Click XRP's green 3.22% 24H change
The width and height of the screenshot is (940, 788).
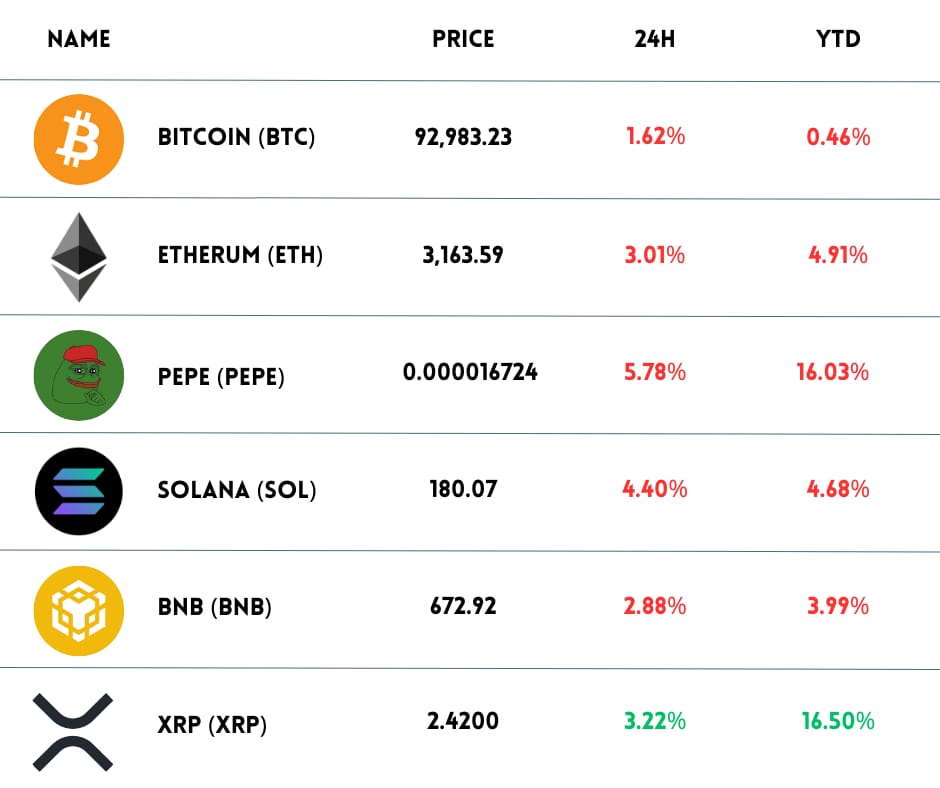pyautogui.click(x=655, y=721)
